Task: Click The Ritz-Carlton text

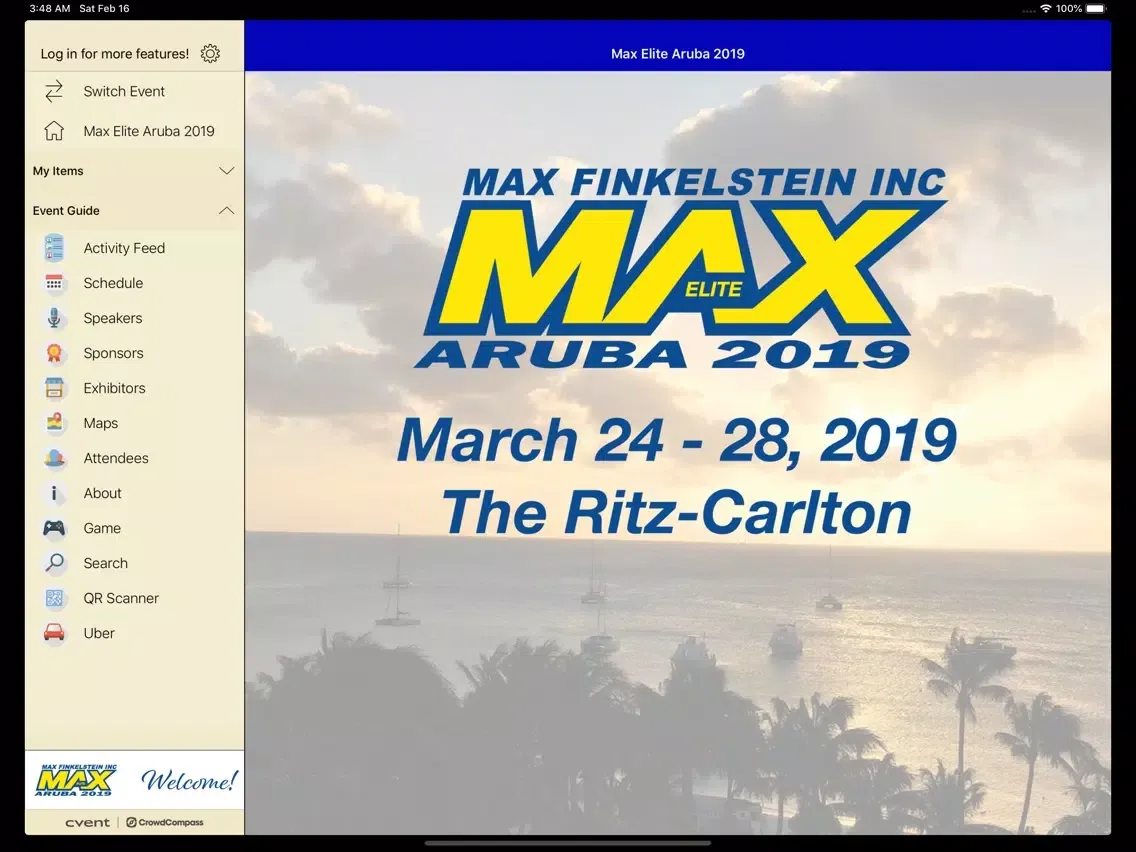Action: tap(676, 512)
